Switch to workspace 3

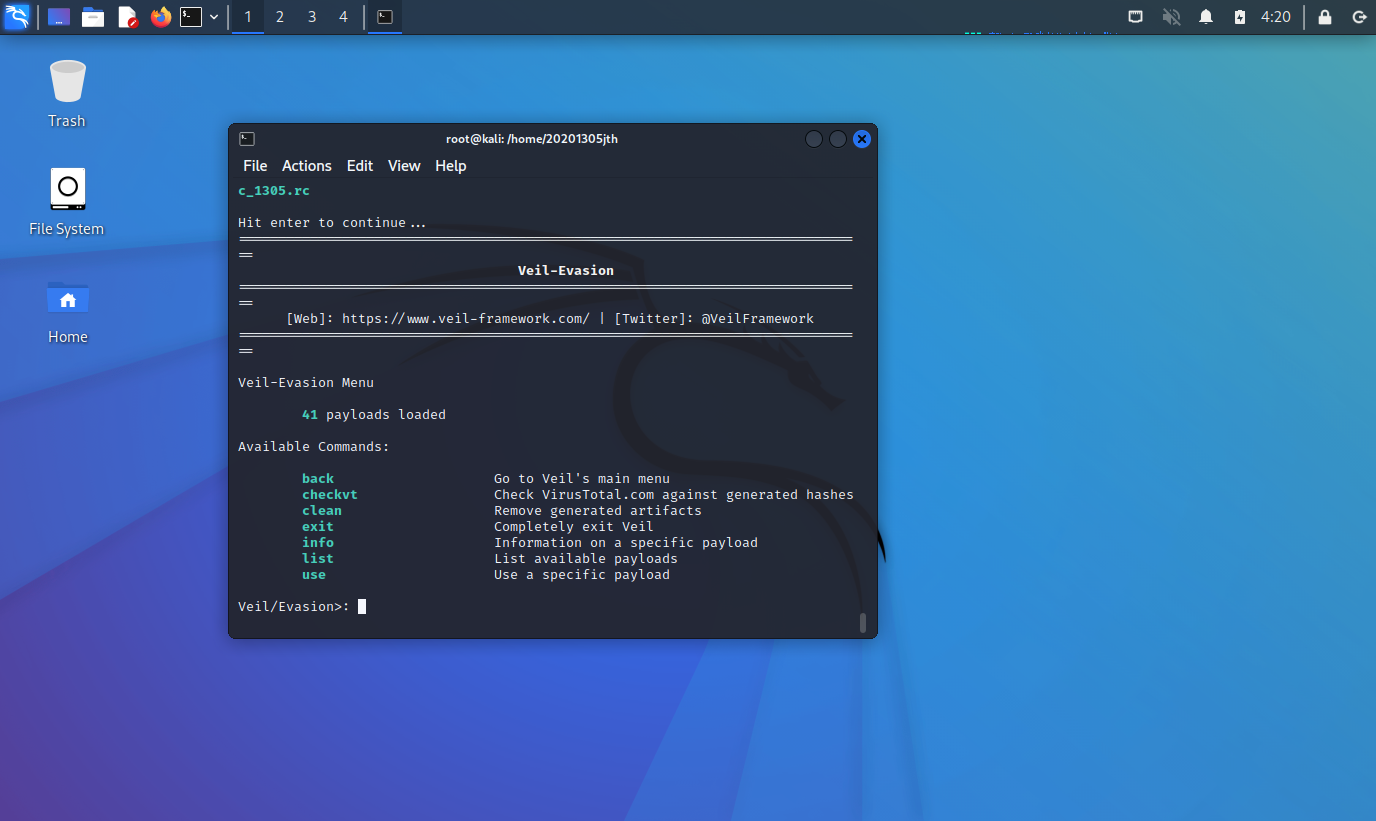pyautogui.click(x=312, y=17)
